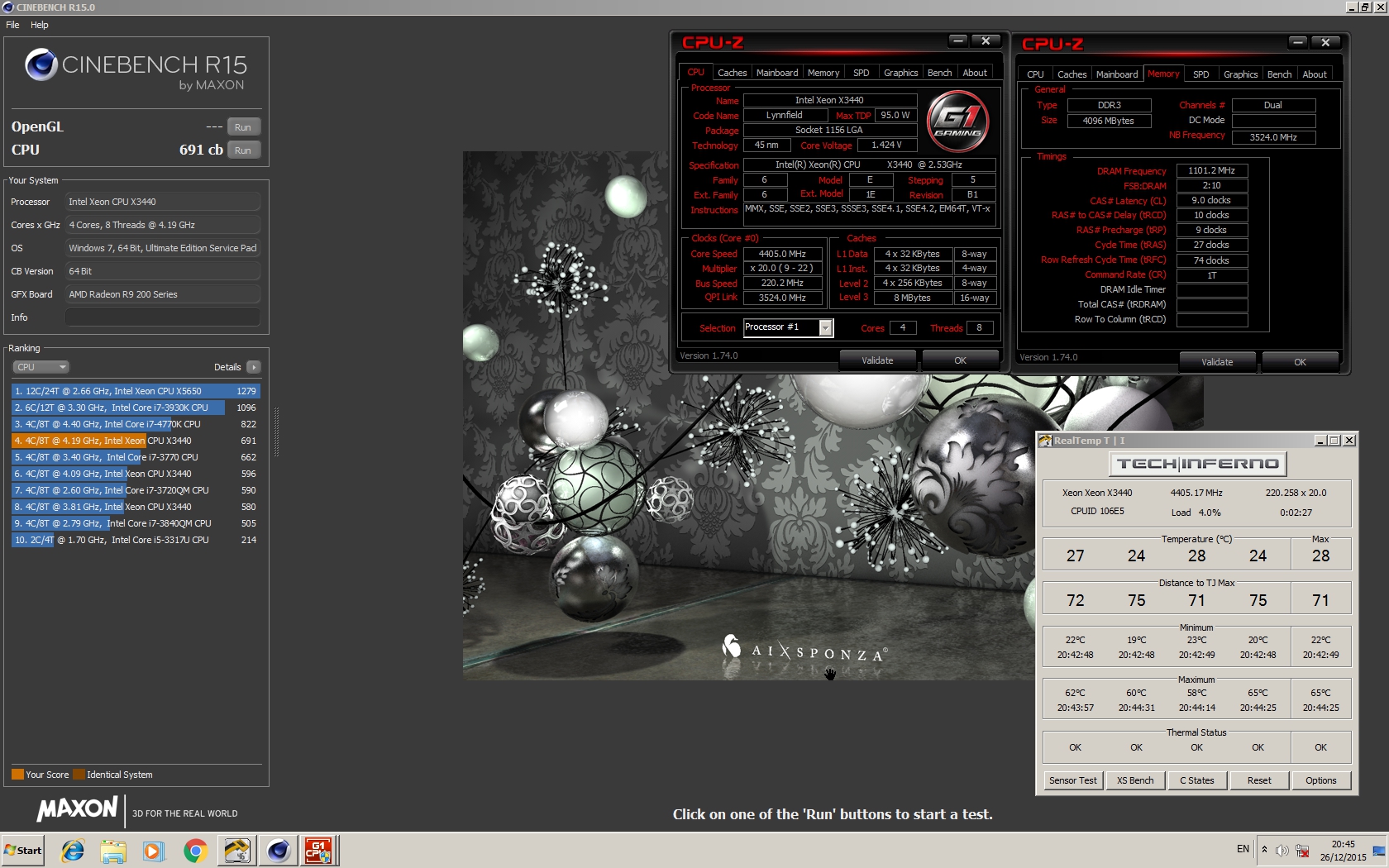1389x868 pixels.
Task: Show hidden system tray icons
Action: [1263, 850]
